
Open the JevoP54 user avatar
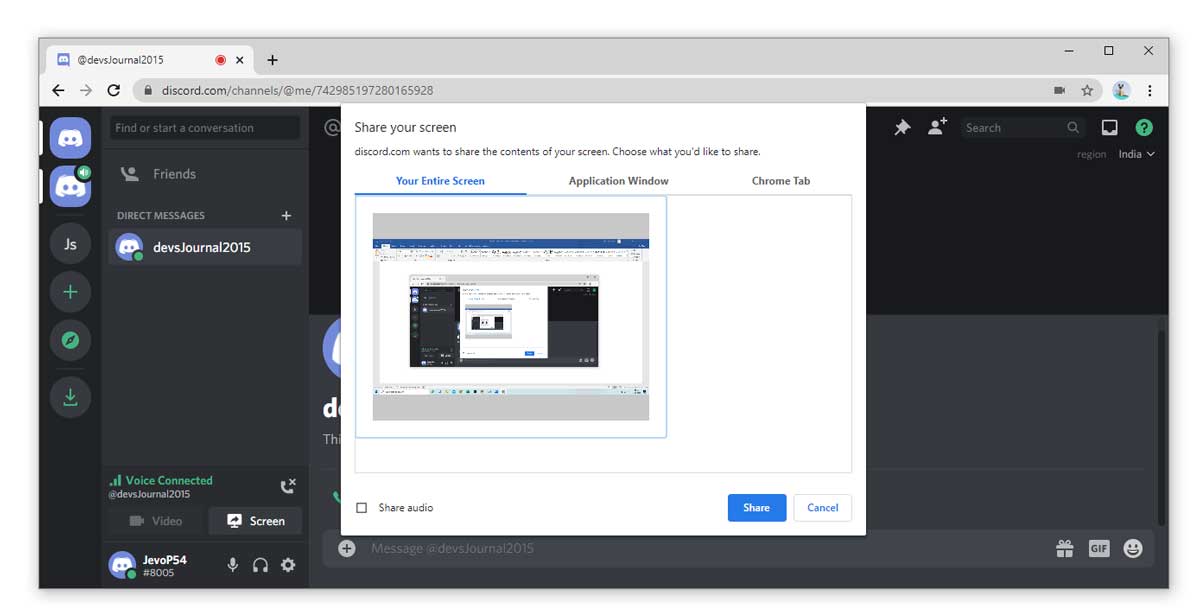point(122,565)
